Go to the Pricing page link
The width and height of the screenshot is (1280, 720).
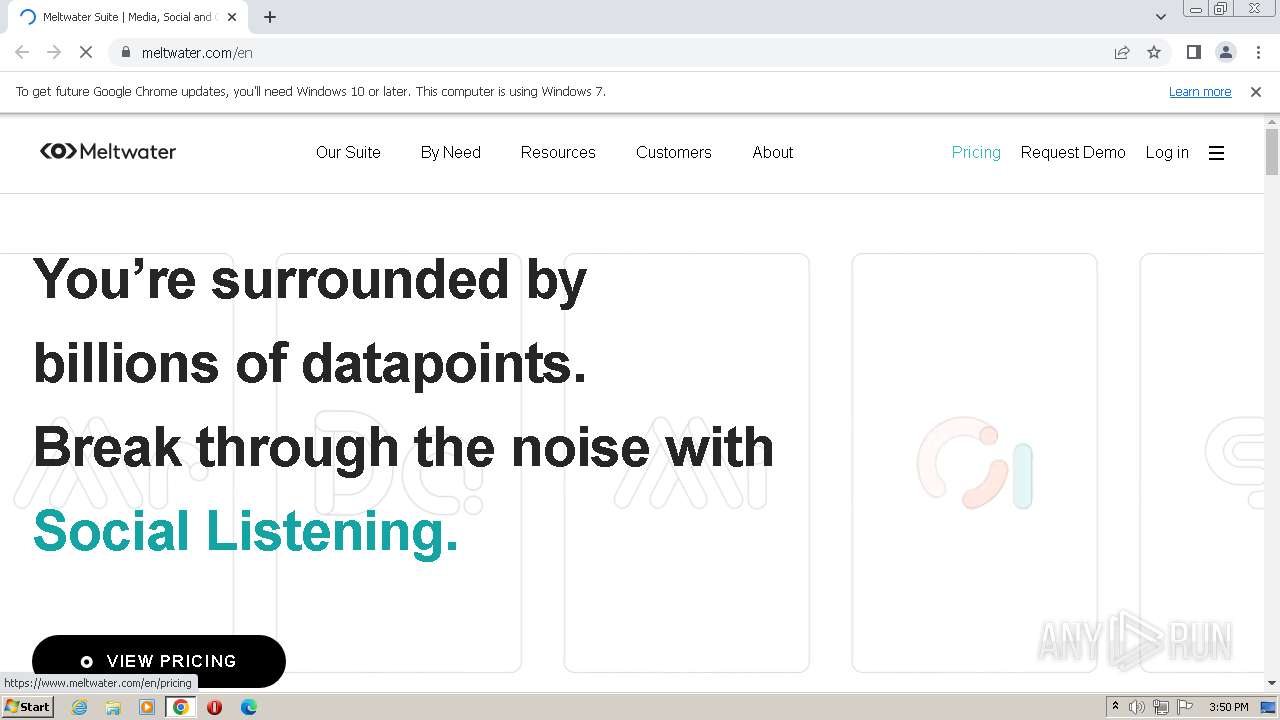[976, 152]
